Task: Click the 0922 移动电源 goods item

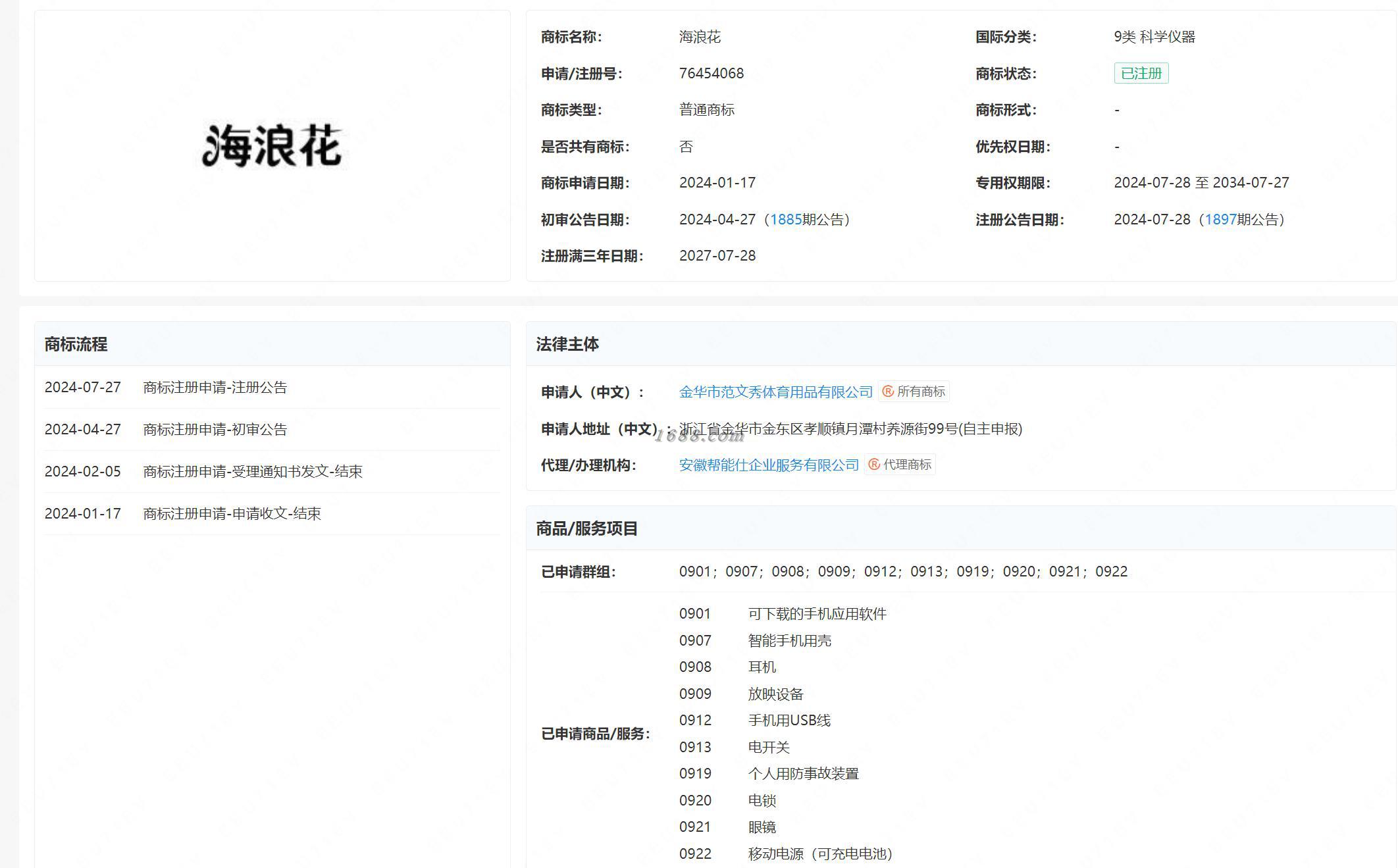Action: [x=819, y=854]
